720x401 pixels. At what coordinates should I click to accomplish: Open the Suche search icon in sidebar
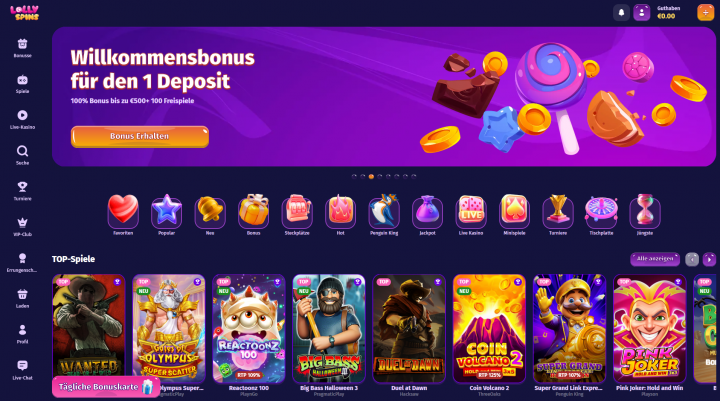pyautogui.click(x=22, y=155)
